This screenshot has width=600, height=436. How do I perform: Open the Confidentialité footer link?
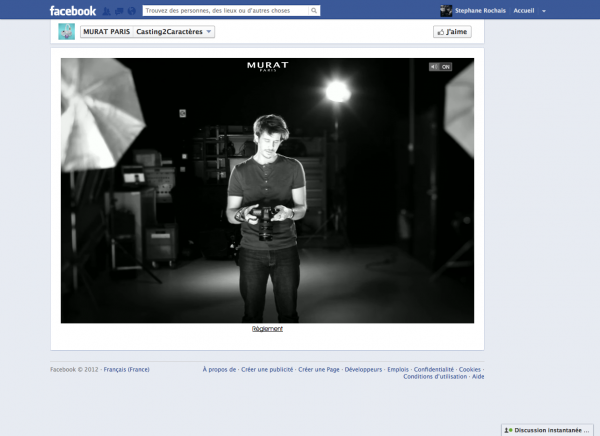(433, 369)
